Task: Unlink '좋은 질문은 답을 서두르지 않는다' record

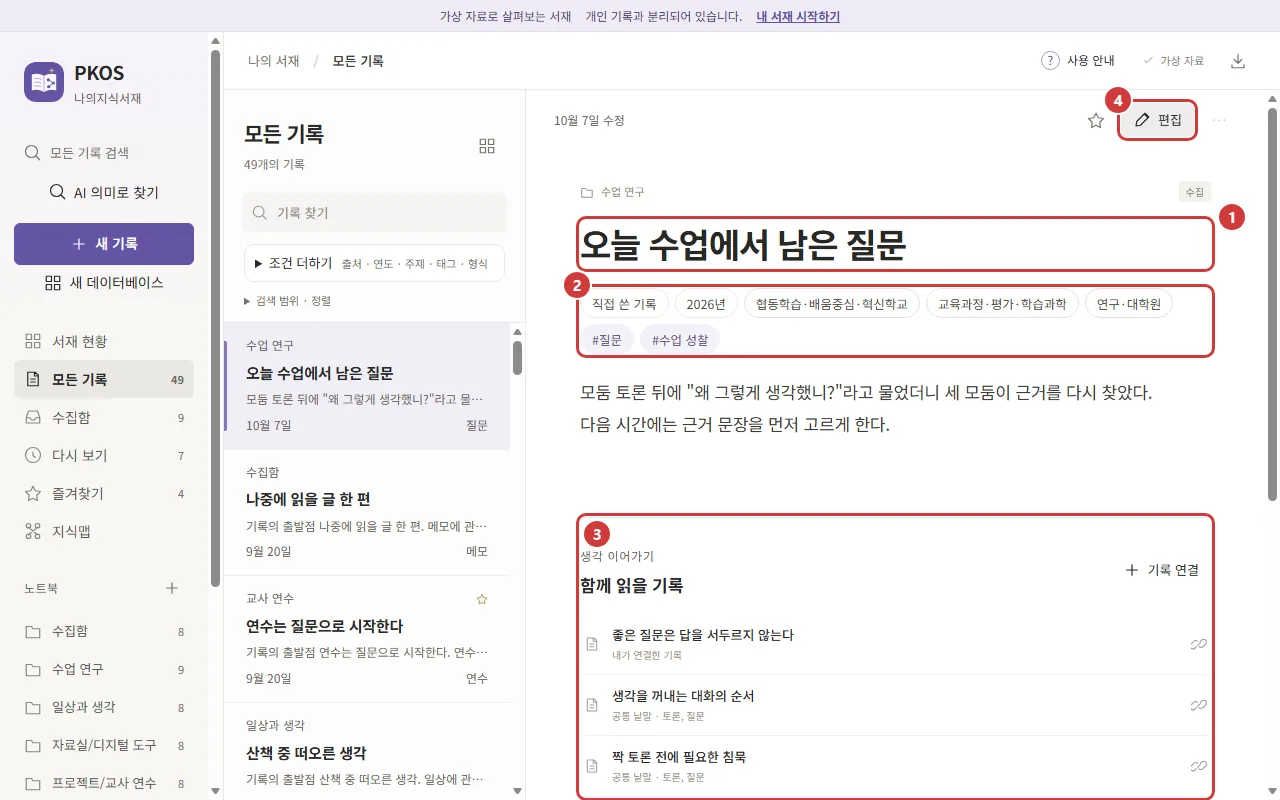Action: (x=1198, y=644)
